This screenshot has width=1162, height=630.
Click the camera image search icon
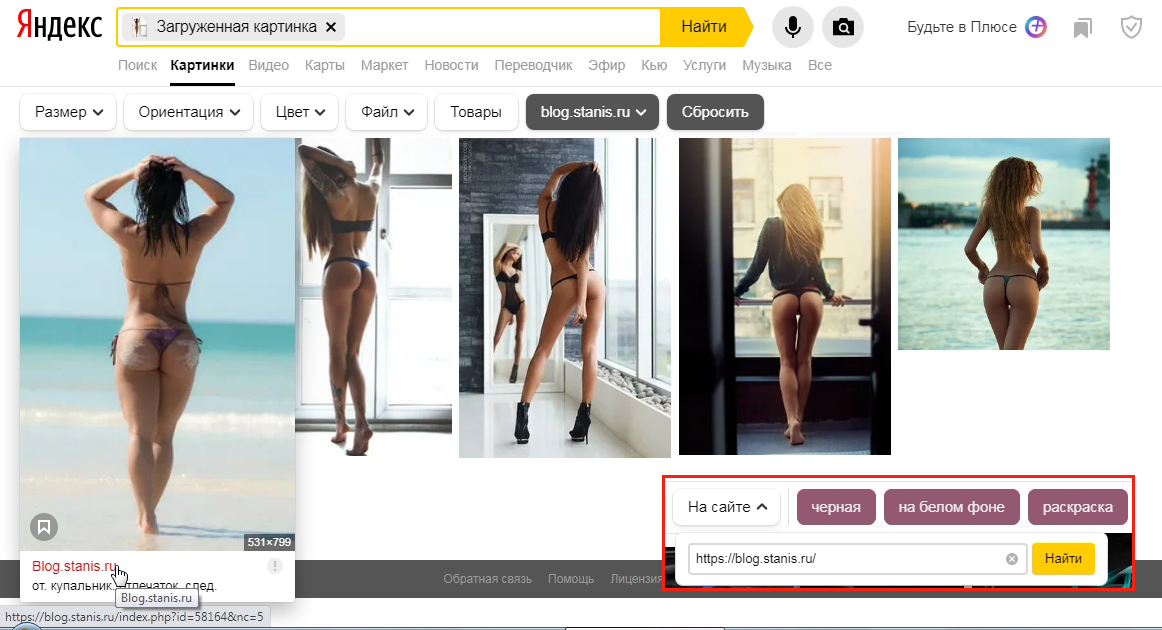(x=843, y=27)
